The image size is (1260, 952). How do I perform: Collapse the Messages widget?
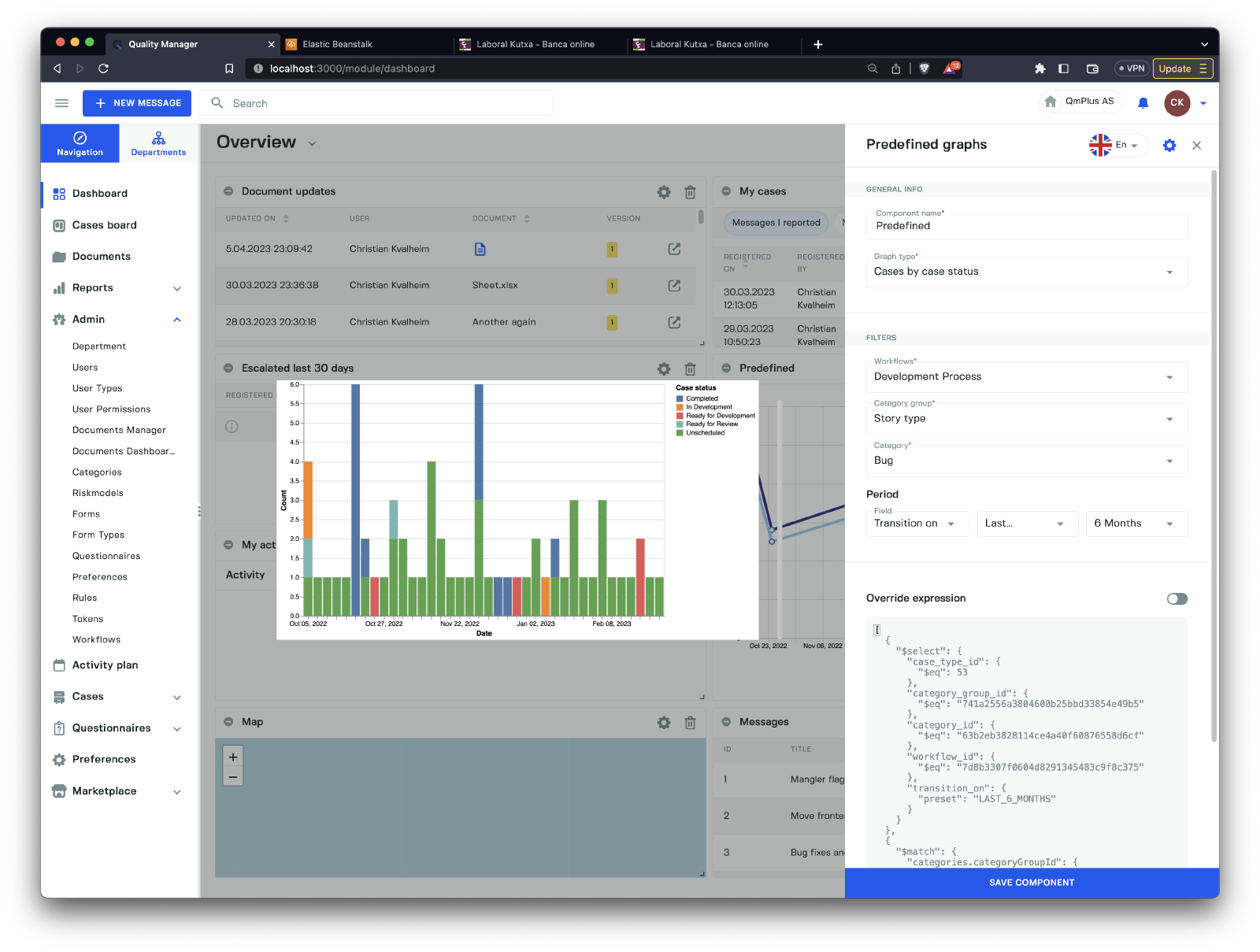(726, 722)
